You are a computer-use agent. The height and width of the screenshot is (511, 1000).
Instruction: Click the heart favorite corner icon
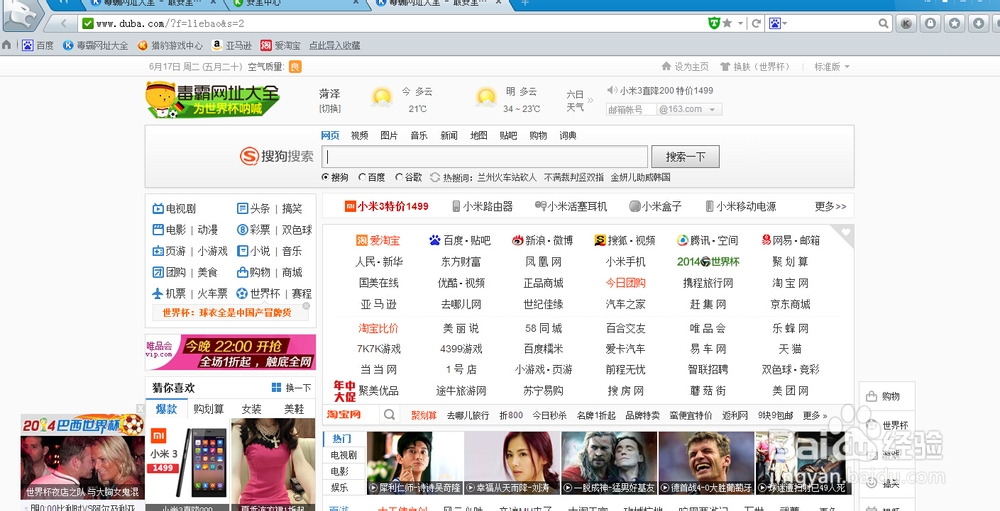846,233
